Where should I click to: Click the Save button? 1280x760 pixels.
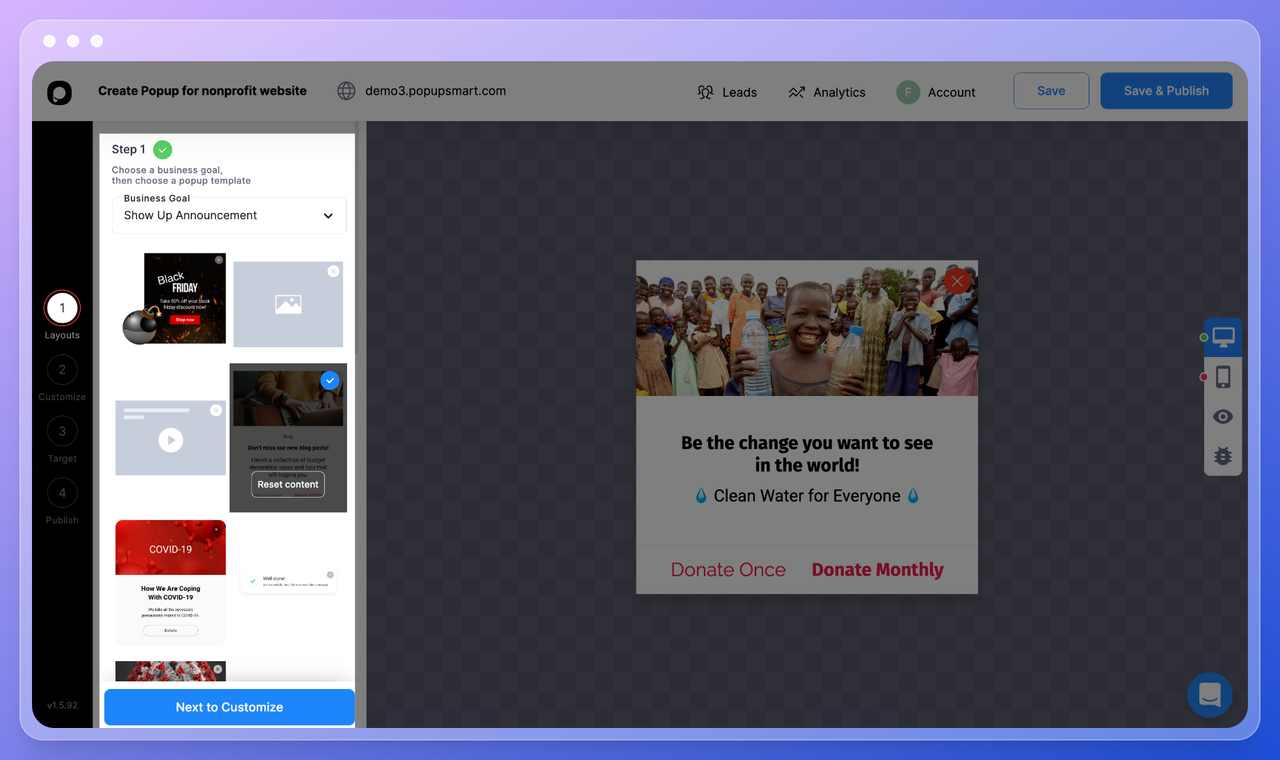[1051, 91]
